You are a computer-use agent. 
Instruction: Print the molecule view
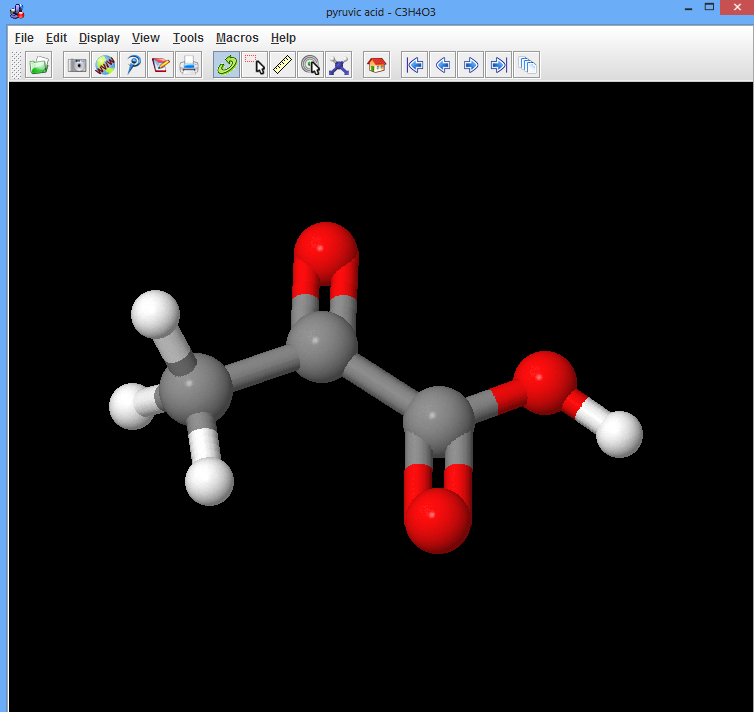[x=188, y=66]
